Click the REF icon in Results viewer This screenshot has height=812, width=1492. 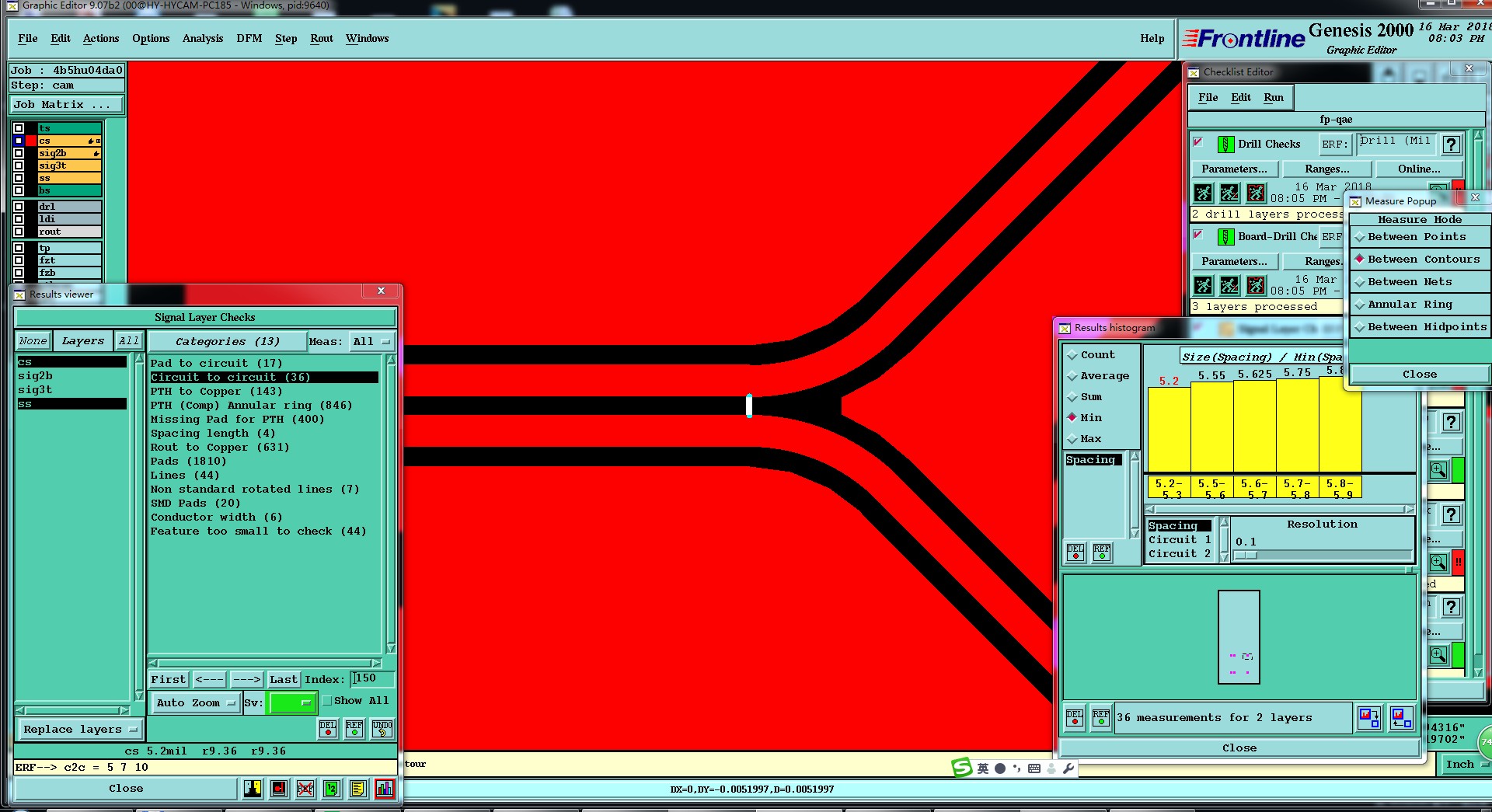tap(354, 728)
